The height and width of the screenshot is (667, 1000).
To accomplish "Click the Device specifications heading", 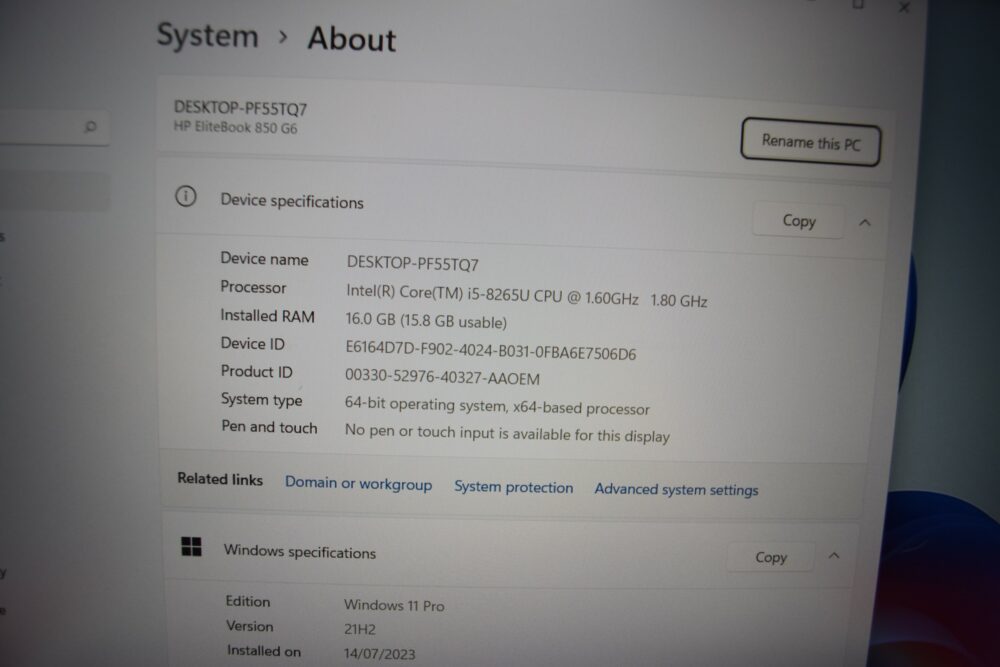I will [x=291, y=201].
